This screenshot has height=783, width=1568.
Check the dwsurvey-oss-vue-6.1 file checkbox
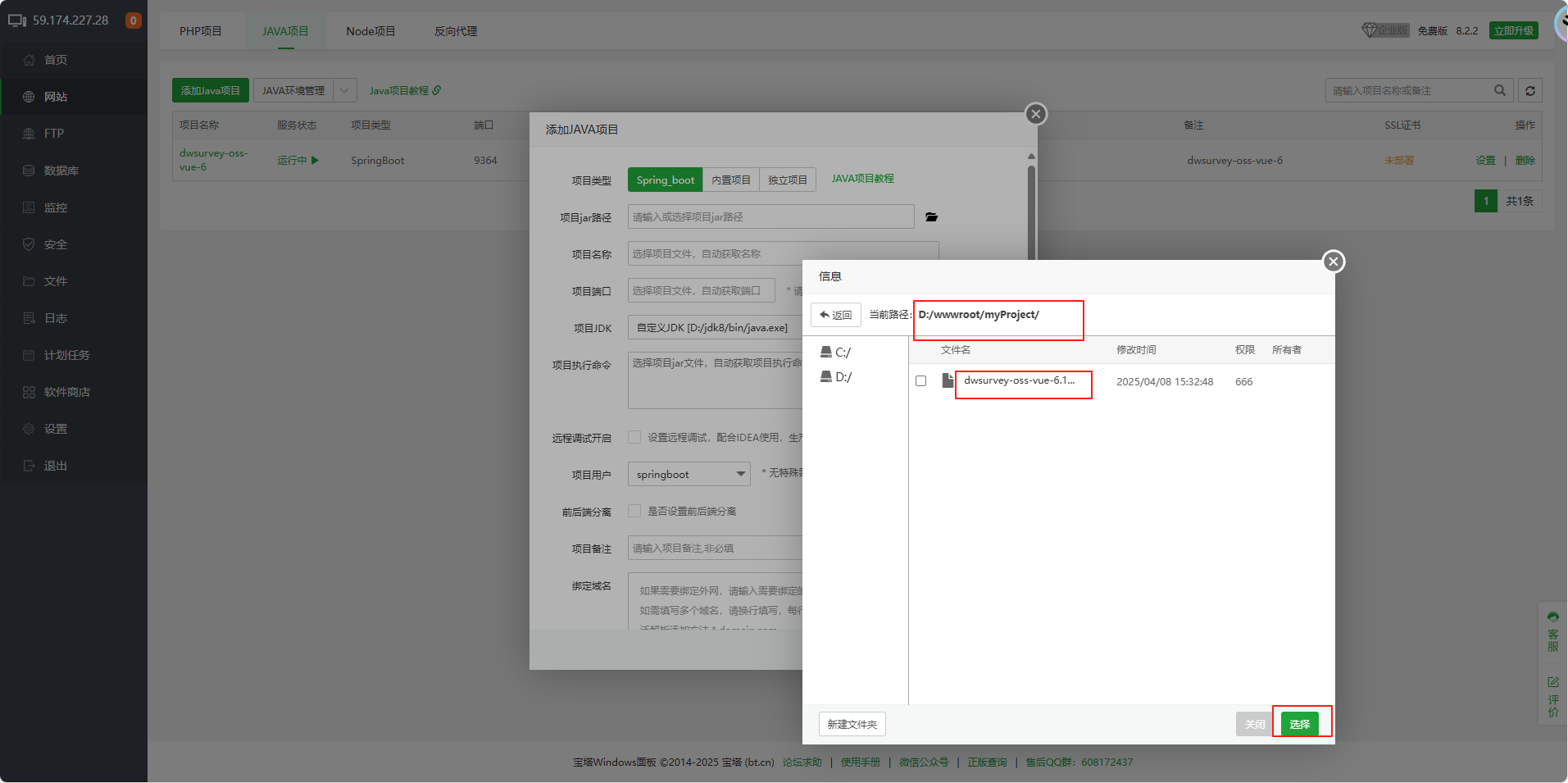(x=921, y=381)
